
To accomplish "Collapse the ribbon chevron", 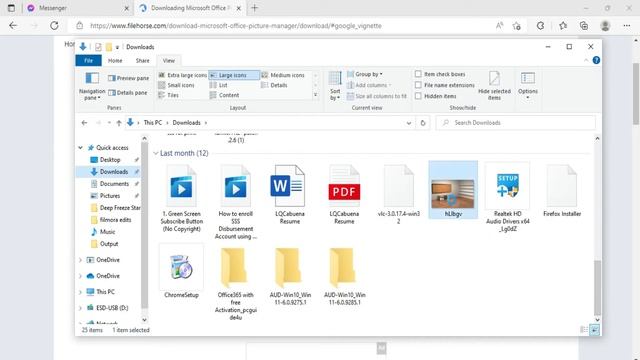I will pyautogui.click(x=586, y=60).
